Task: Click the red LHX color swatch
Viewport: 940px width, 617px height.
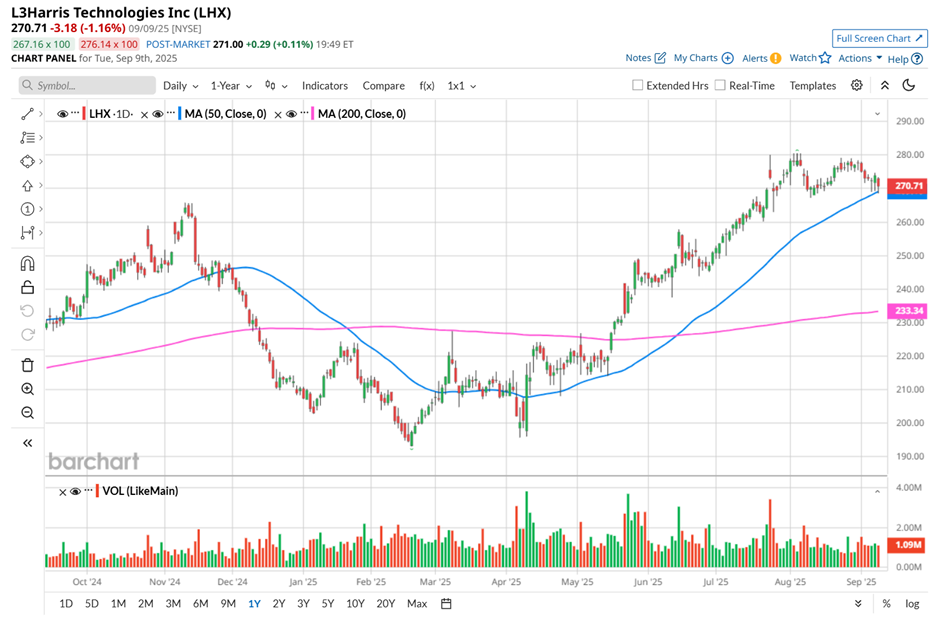Action: click(x=85, y=113)
